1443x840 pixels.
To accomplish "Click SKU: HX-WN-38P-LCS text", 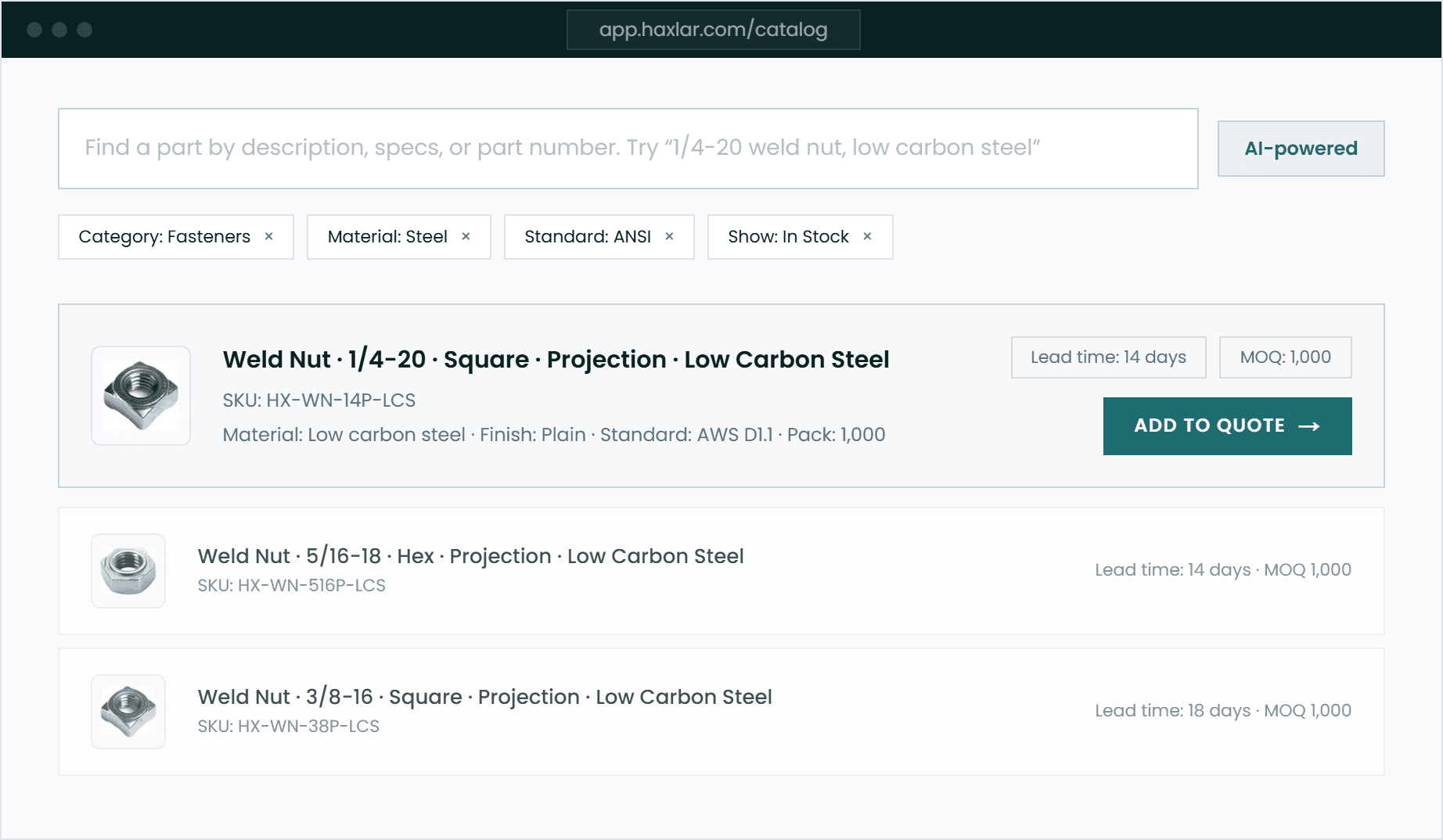I will [289, 727].
